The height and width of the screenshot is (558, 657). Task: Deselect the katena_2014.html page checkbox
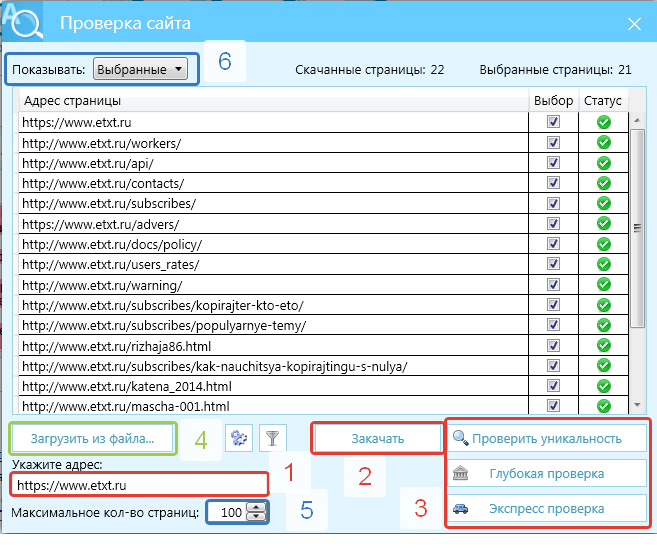click(x=554, y=386)
